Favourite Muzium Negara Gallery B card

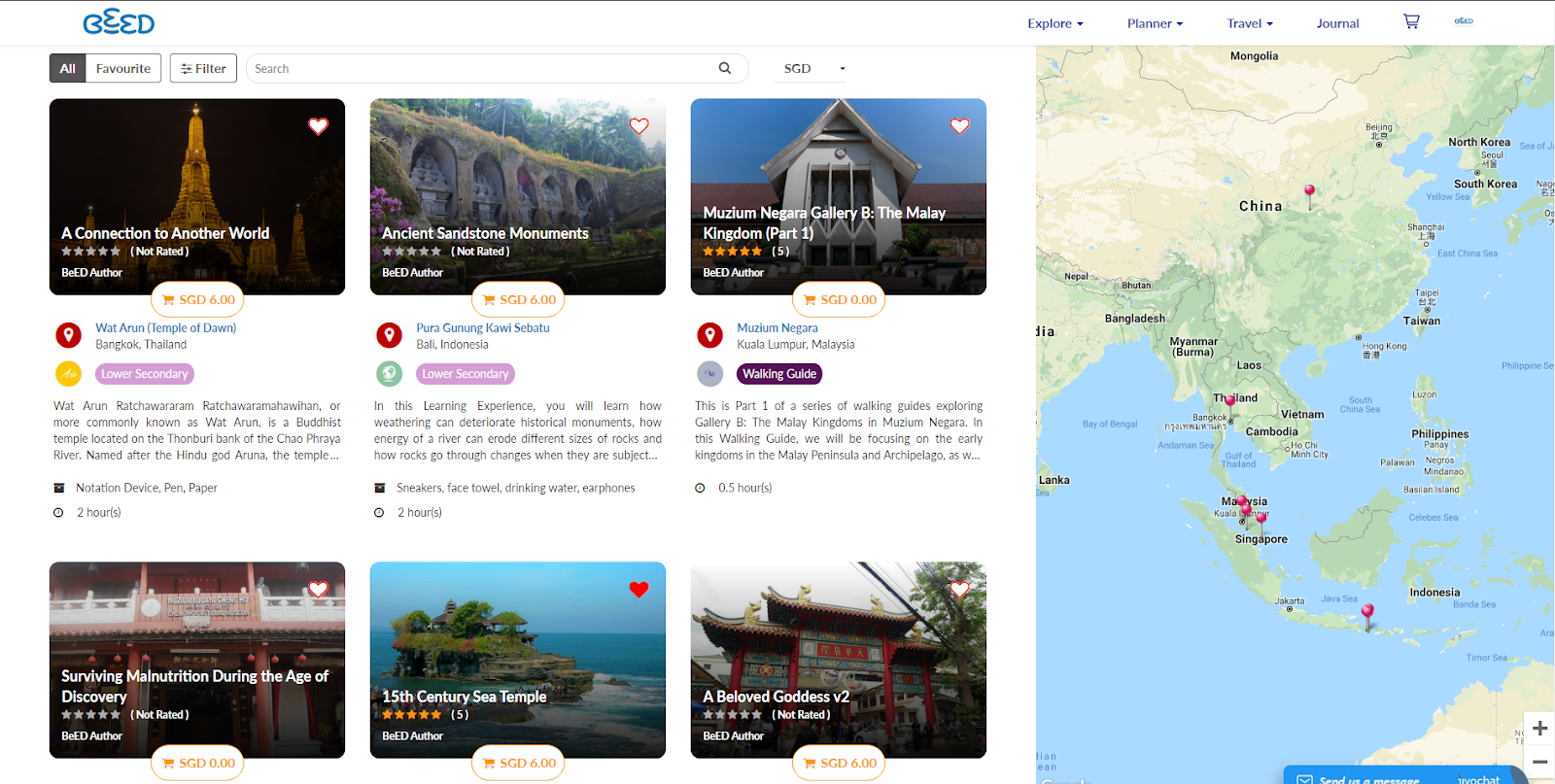(x=959, y=126)
